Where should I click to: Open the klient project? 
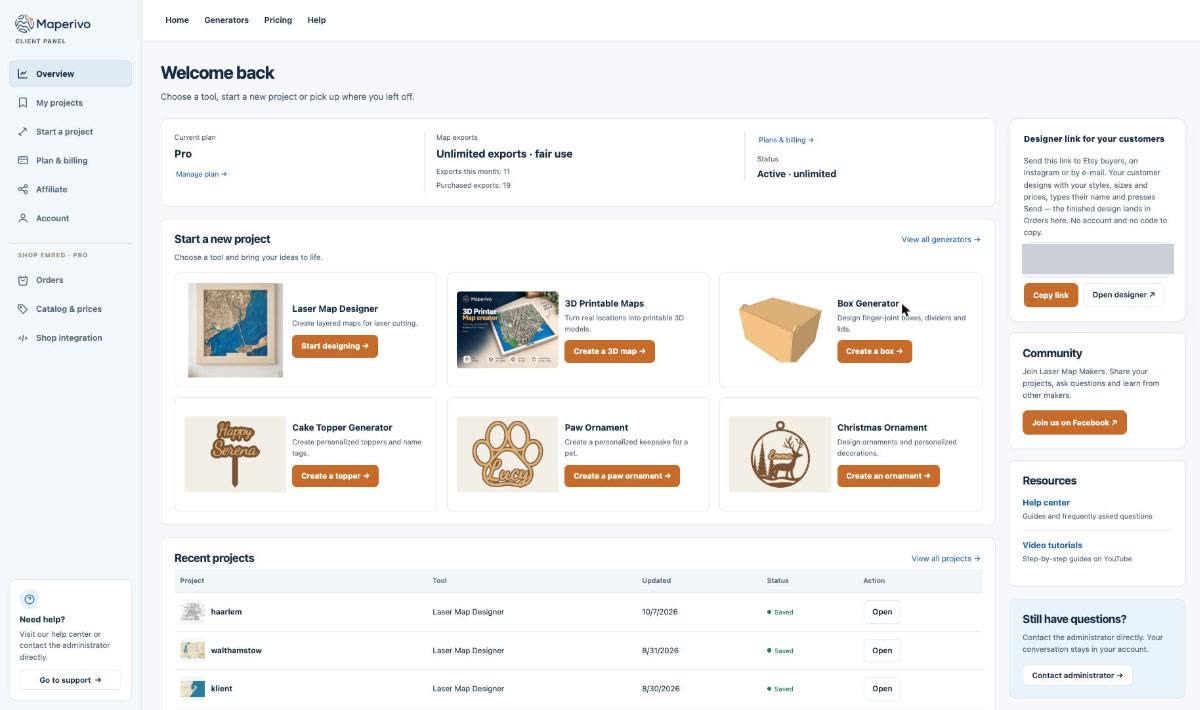pos(882,689)
